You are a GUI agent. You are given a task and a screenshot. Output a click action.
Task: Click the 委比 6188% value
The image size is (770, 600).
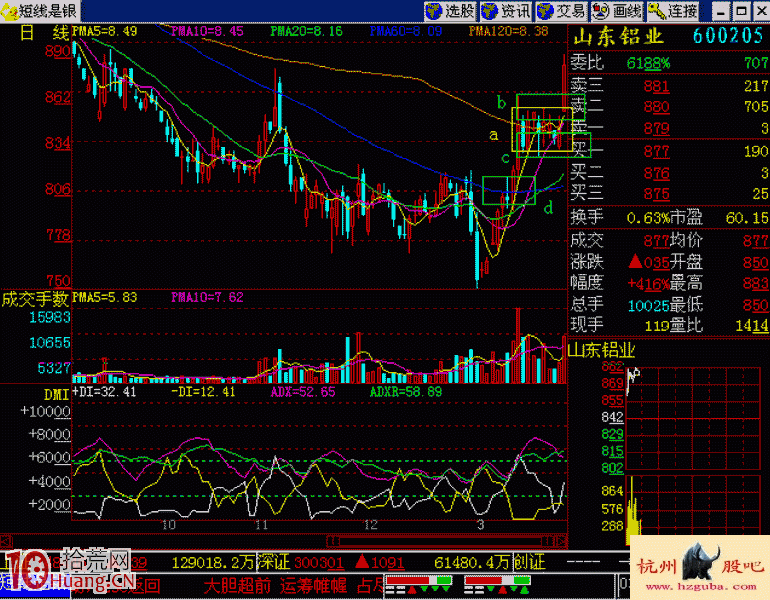coord(648,63)
